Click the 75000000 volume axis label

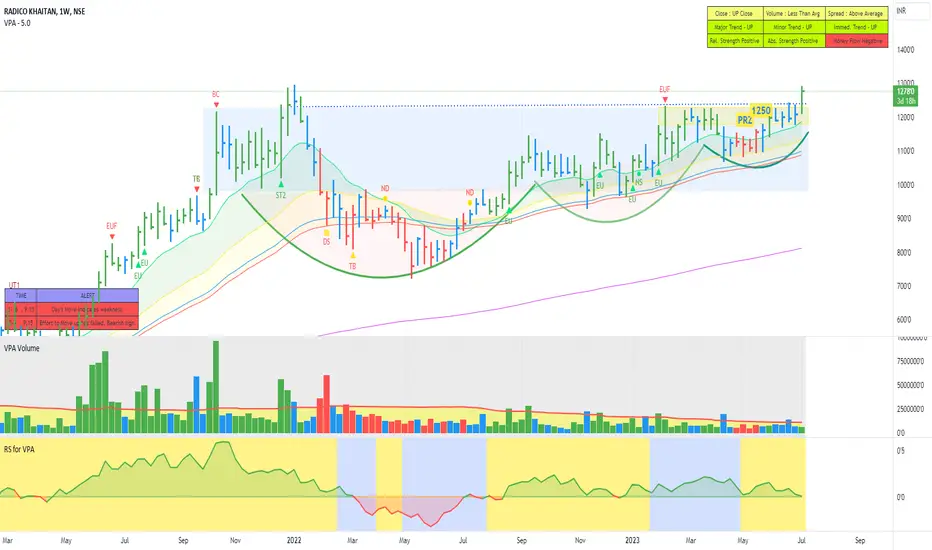pyautogui.click(x=911, y=362)
